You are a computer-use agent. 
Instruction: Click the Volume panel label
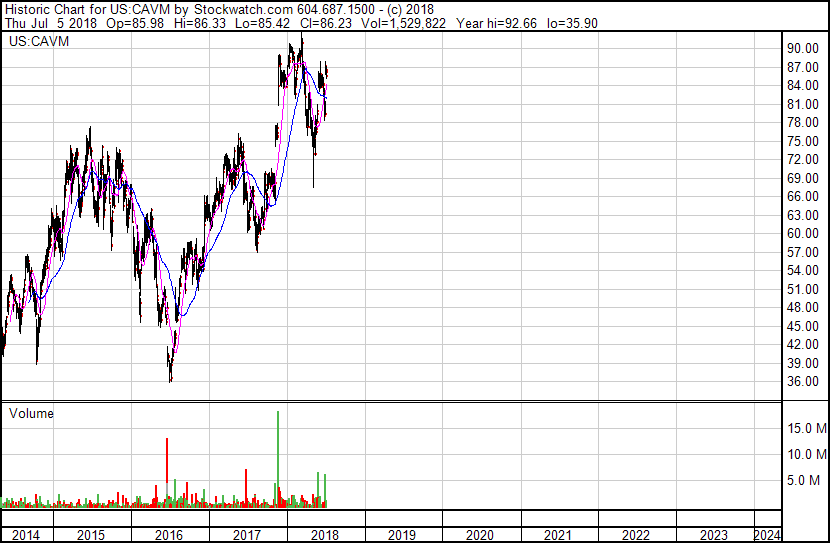click(31, 413)
